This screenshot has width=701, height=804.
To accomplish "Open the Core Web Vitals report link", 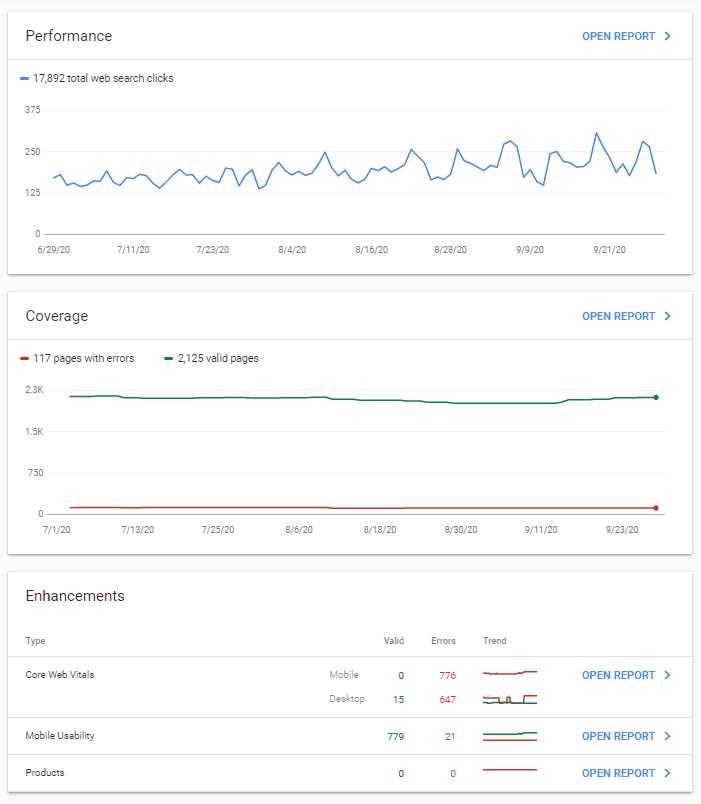I will (x=618, y=675).
